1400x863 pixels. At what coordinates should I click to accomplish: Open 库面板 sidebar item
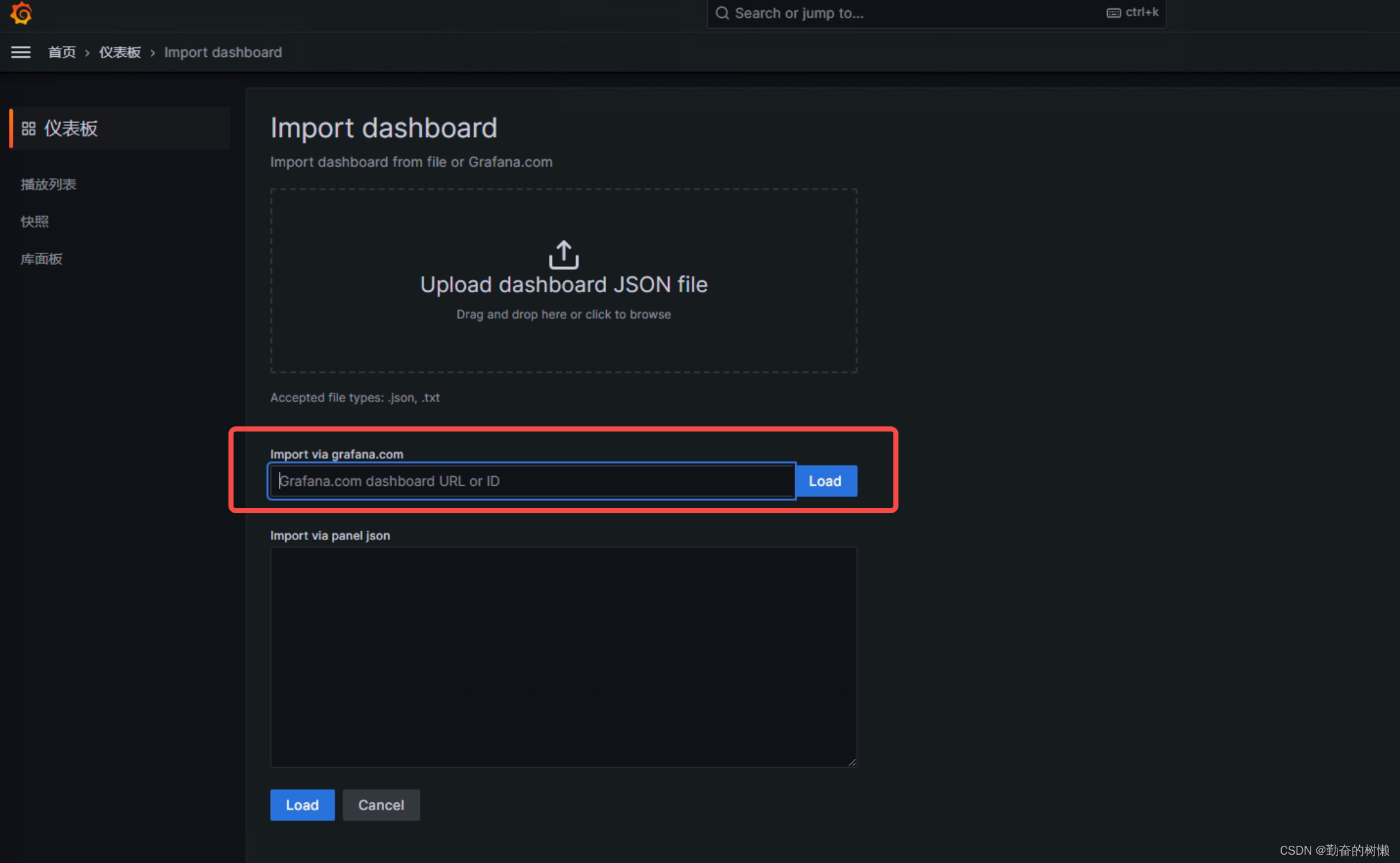pos(41,259)
